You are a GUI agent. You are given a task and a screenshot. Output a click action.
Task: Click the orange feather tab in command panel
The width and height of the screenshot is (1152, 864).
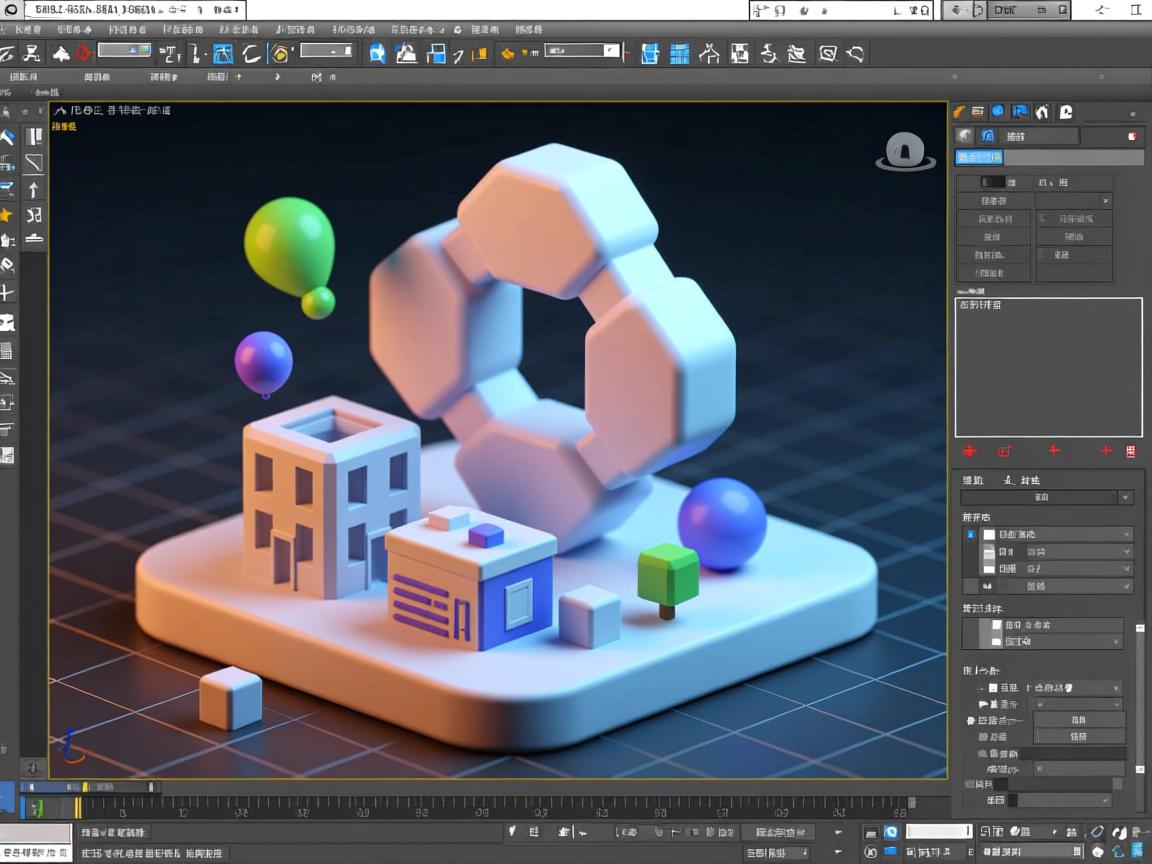point(959,112)
